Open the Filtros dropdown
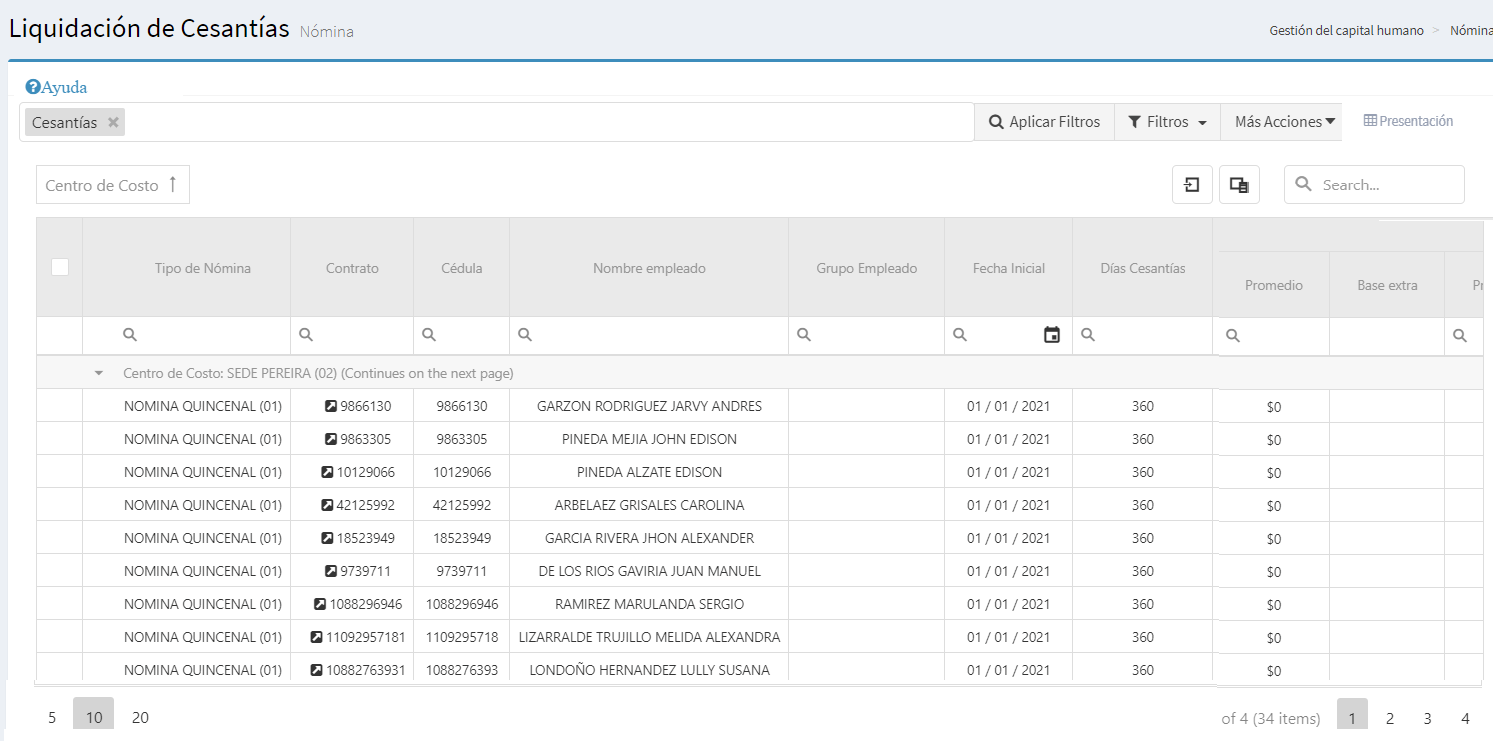 point(1167,122)
